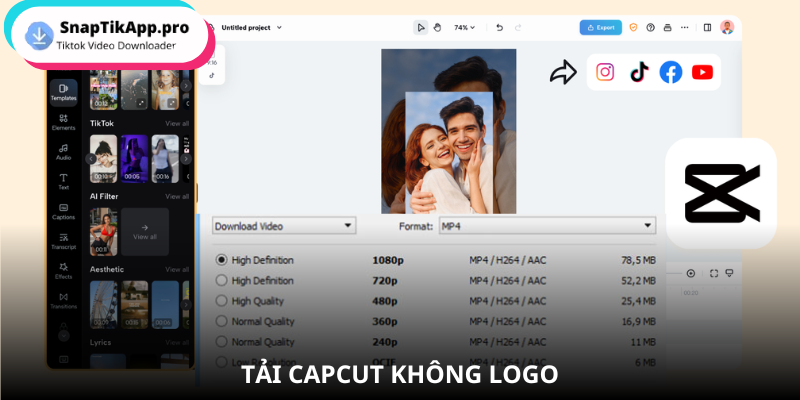Screen dimensions: 800x400
Task: Expand the Untitled project name chevron
Action: (279, 28)
